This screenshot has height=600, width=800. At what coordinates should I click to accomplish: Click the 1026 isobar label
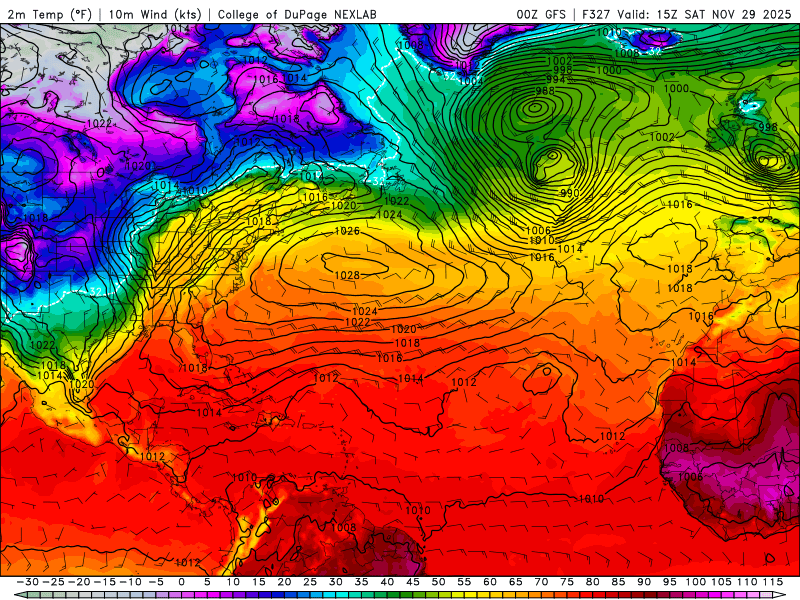(347, 231)
